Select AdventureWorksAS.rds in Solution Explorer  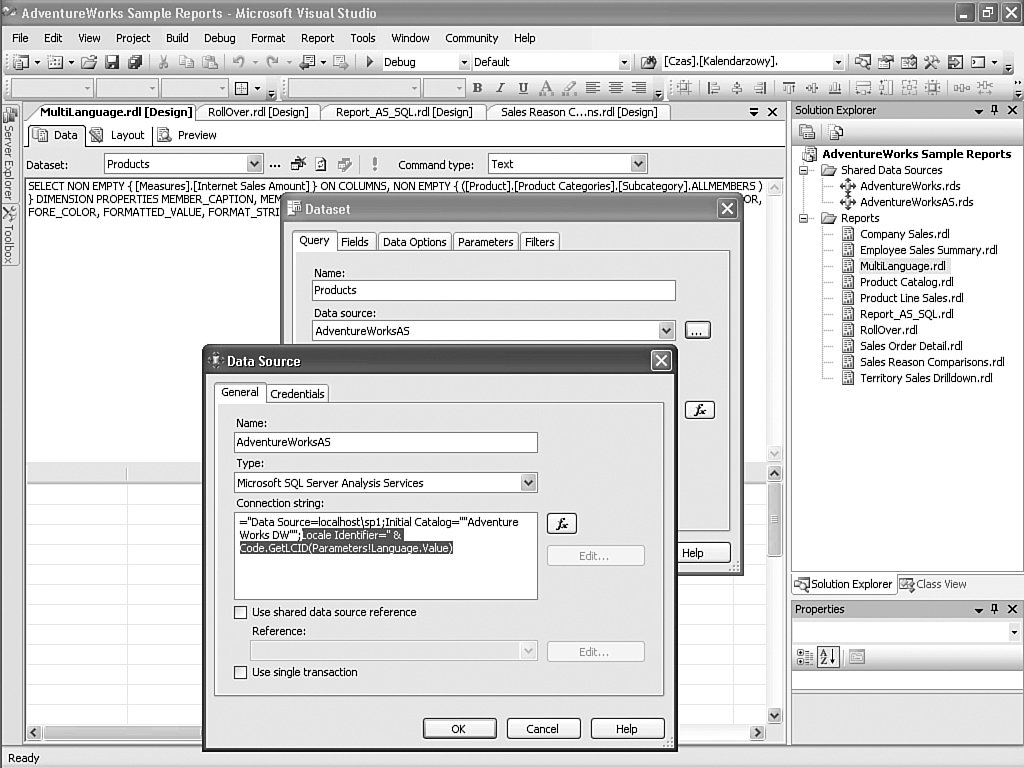pyautogui.click(x=916, y=202)
